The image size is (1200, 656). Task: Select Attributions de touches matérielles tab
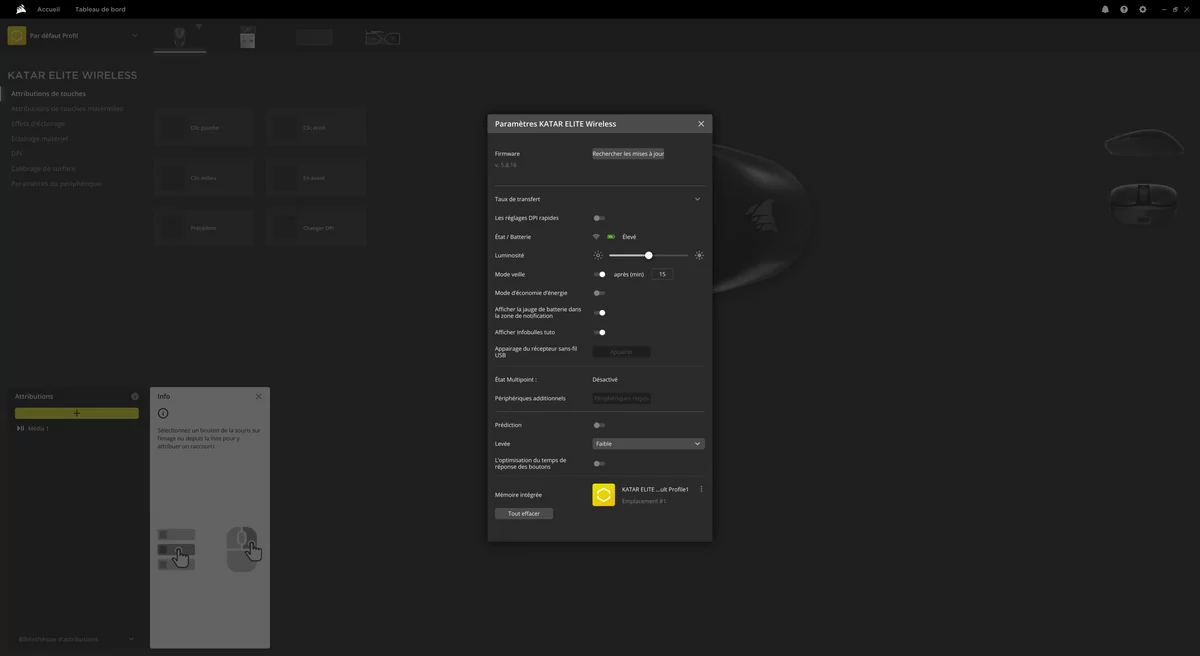[x=67, y=108]
